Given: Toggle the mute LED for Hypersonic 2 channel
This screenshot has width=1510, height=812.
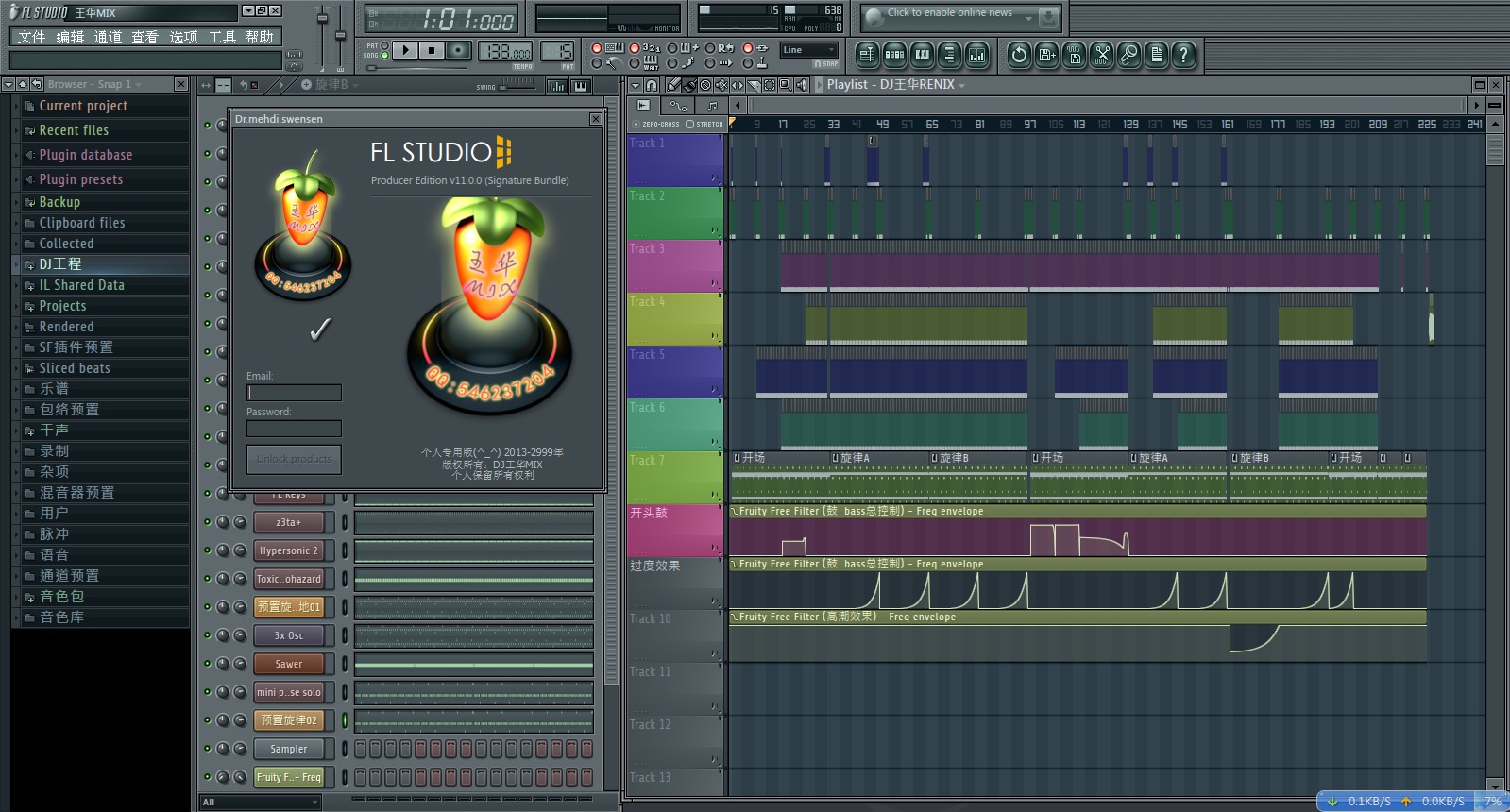Looking at the screenshot, I should (207, 550).
